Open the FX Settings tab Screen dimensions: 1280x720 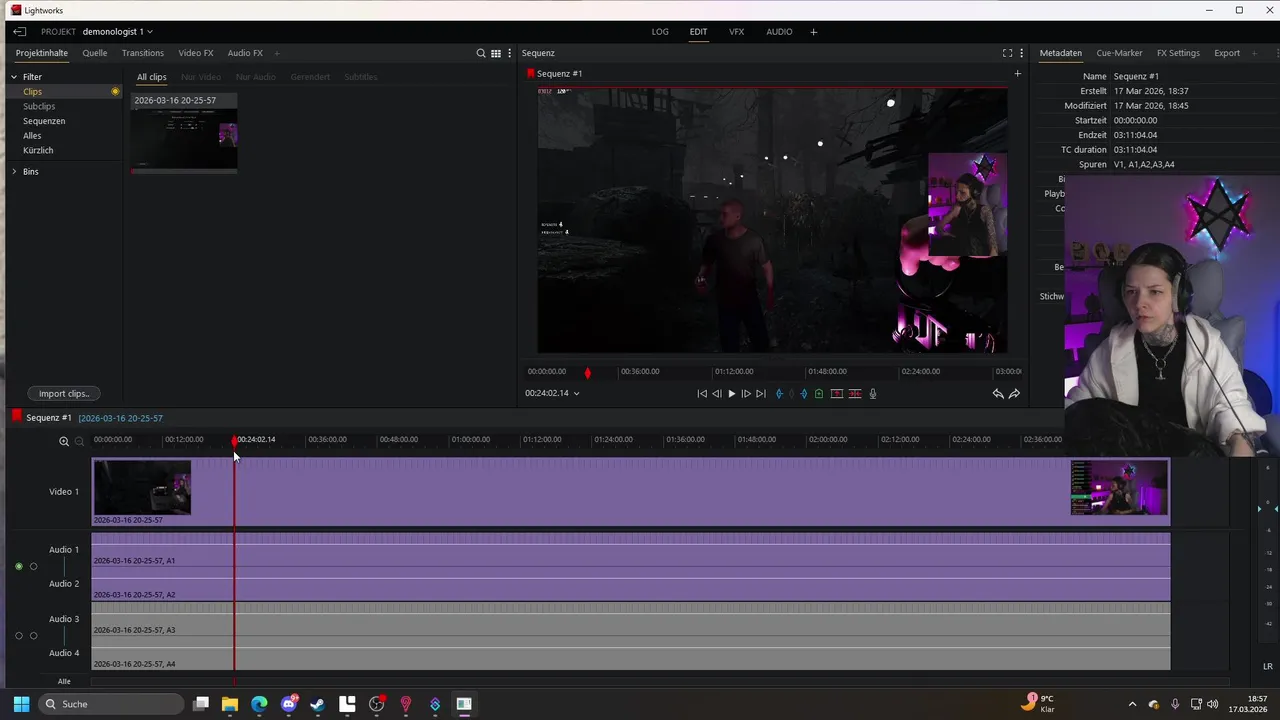pos(1178,53)
